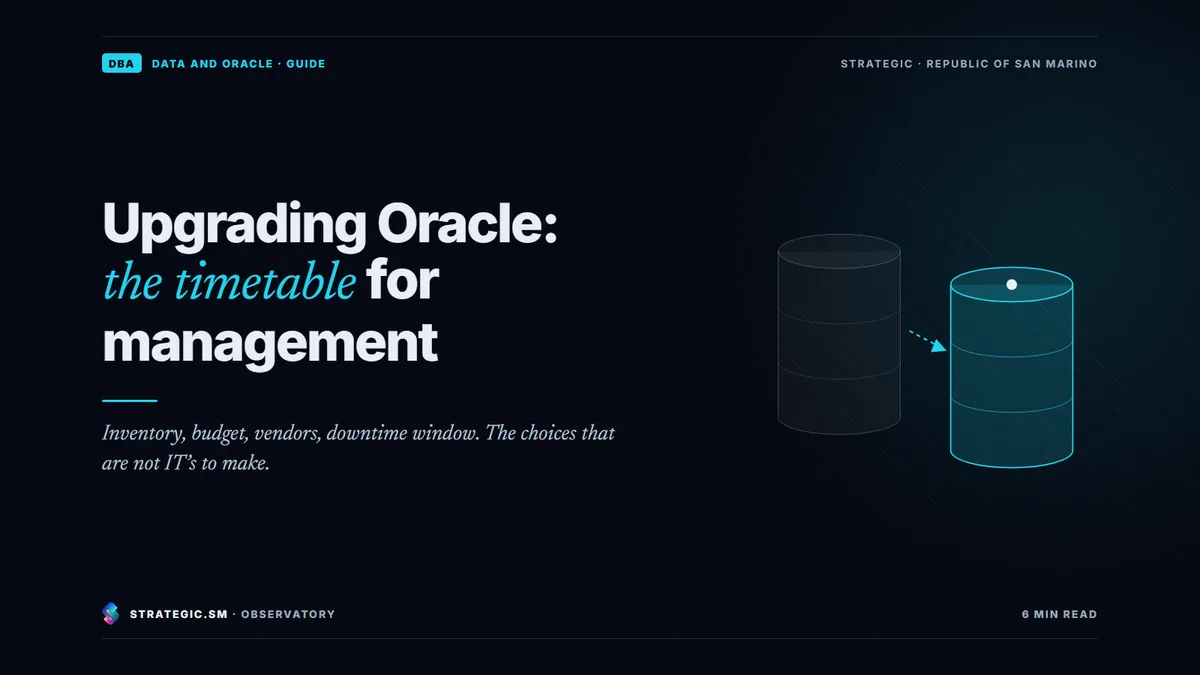This screenshot has width=1200, height=675.
Task: Click 'STRATEGIC · REPUBLIC OF SAN MARINO' header text
Action: click(968, 64)
